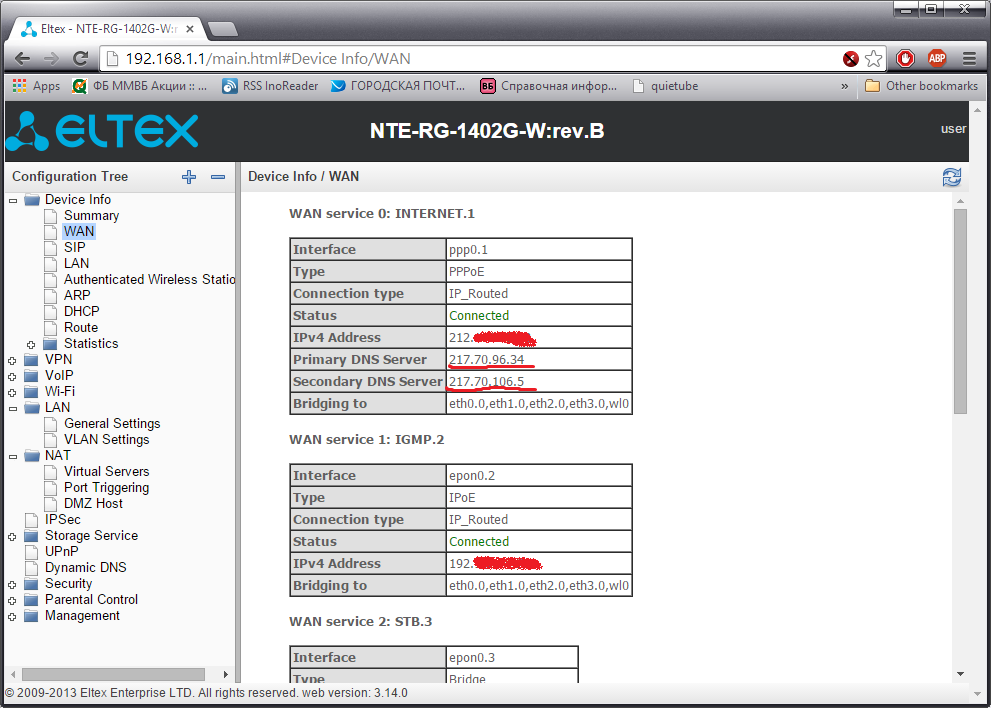The image size is (991, 708).
Task: Collapse all nodes with the minus icon
Action: click(218, 177)
